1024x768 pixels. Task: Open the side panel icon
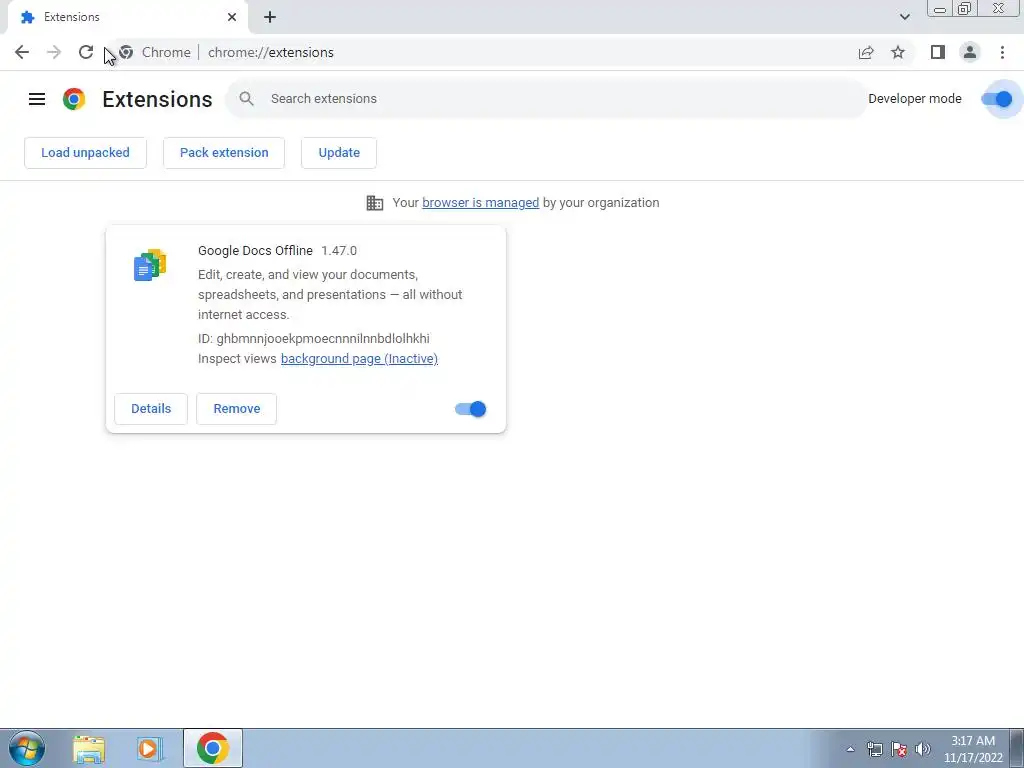[x=938, y=52]
